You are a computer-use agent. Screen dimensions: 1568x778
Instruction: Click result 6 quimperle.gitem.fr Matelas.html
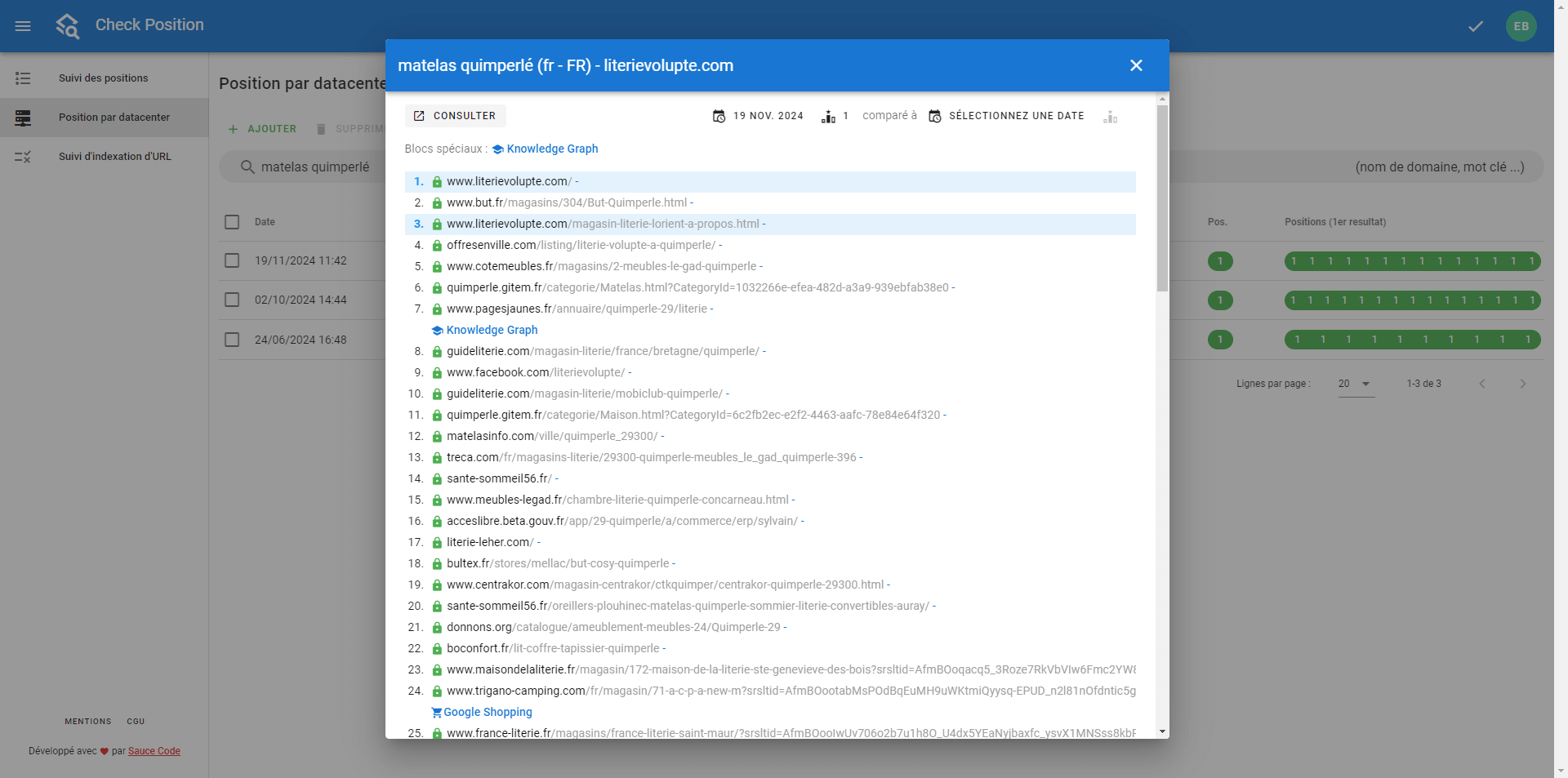(x=770, y=288)
